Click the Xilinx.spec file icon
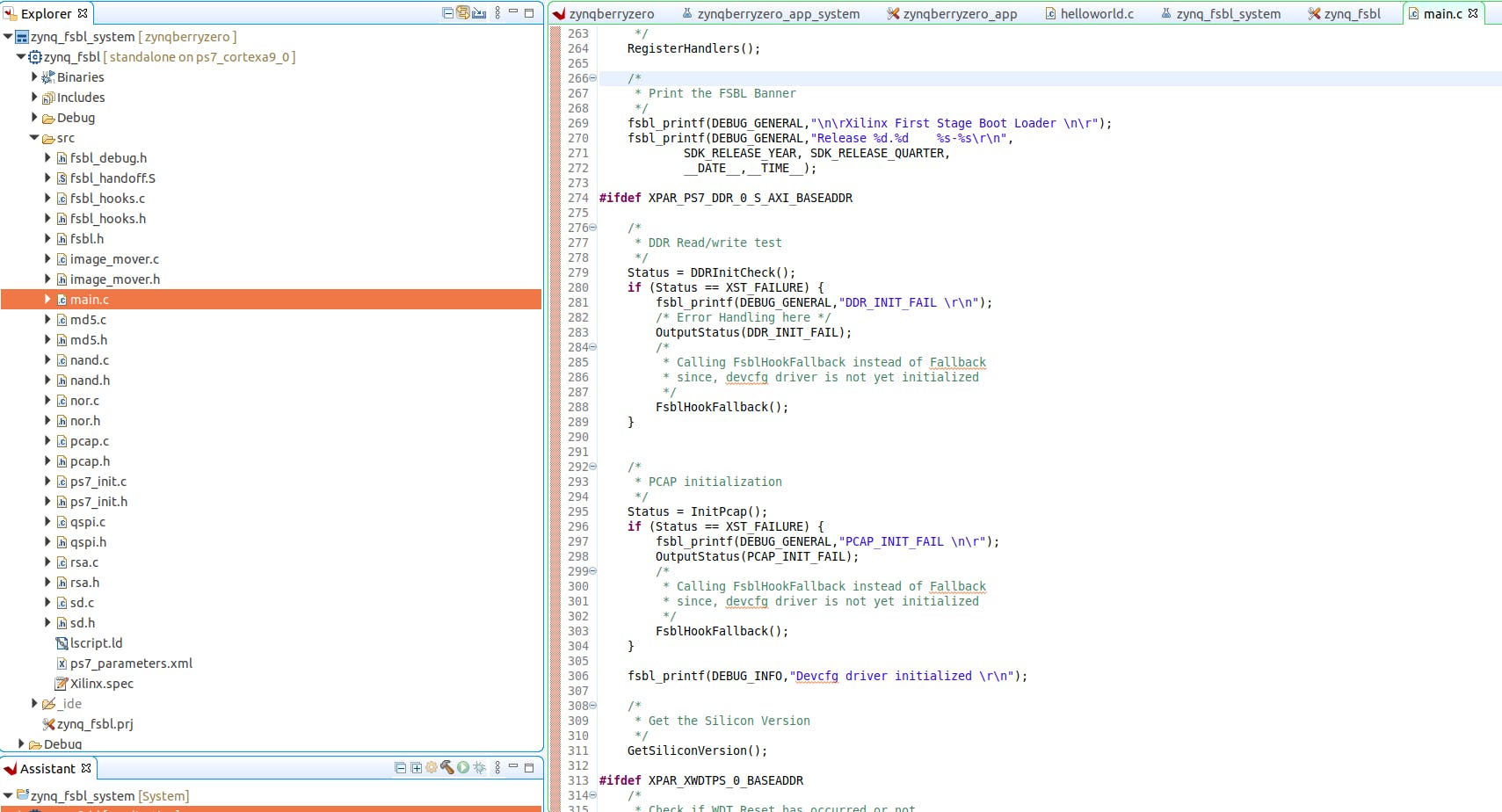 coord(62,684)
